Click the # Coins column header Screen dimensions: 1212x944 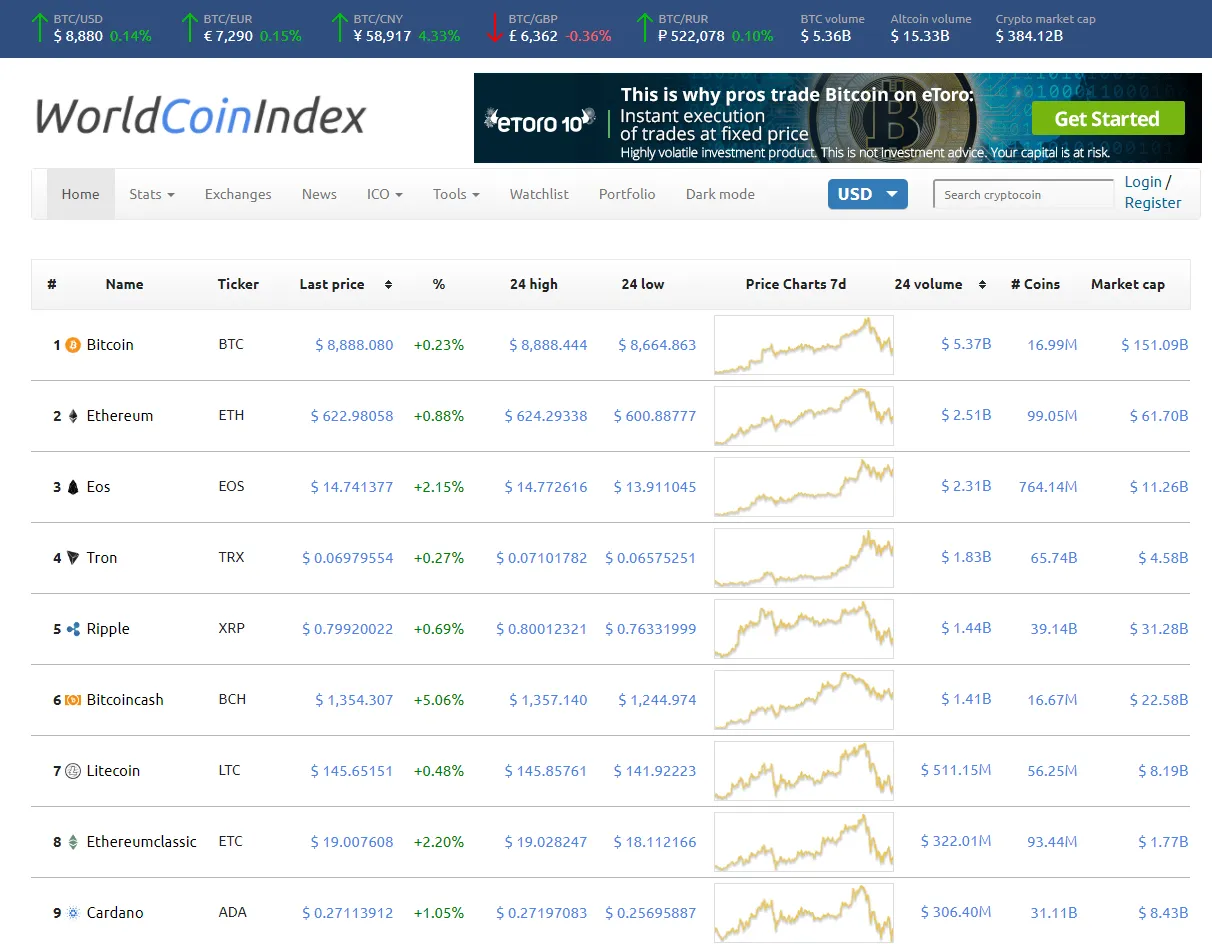1036,285
